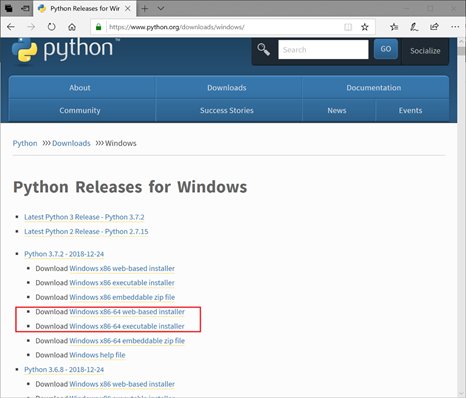Download 3.7.2 Windows x86 web-based installer
Viewport: 466px width, 398px height.
coord(122,268)
